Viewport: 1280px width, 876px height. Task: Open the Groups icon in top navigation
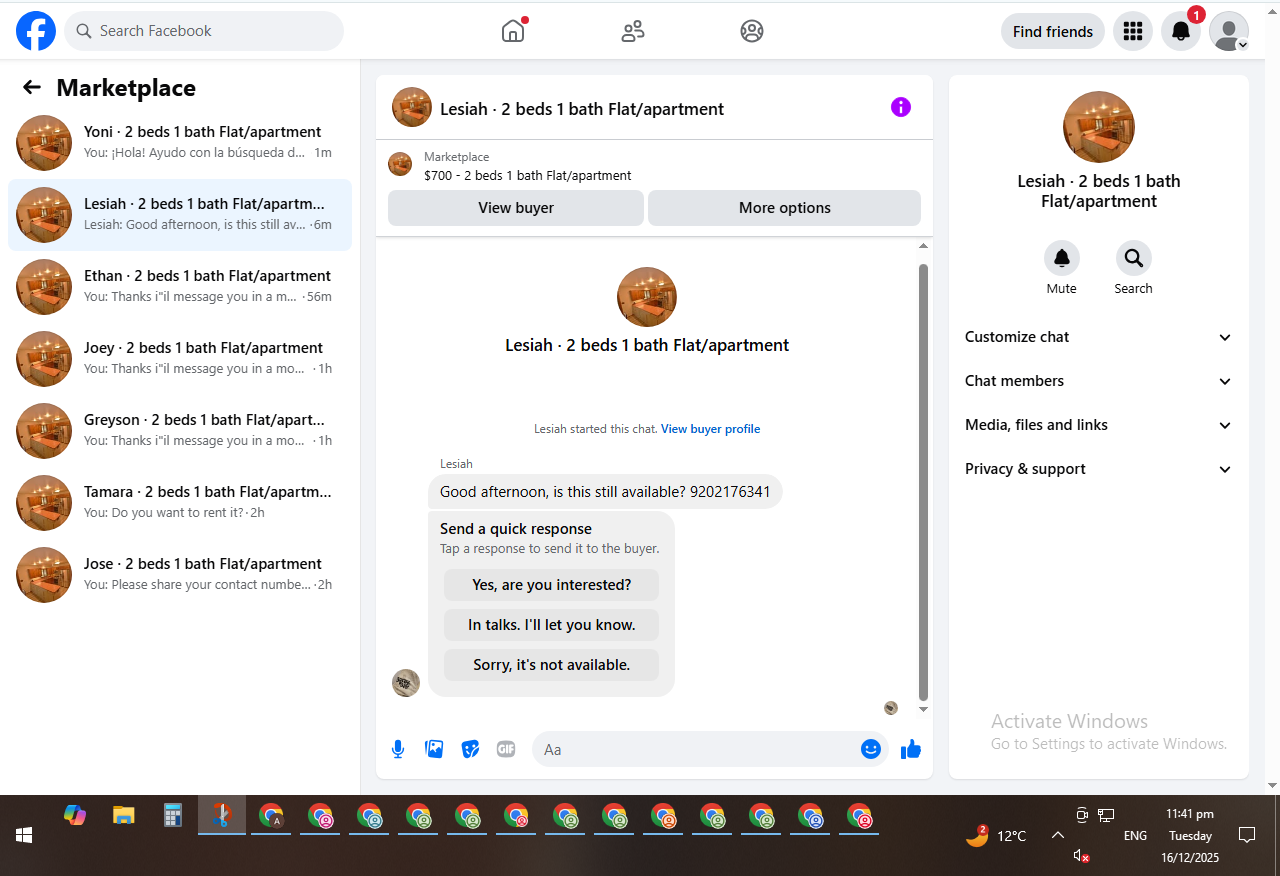pyautogui.click(x=752, y=31)
